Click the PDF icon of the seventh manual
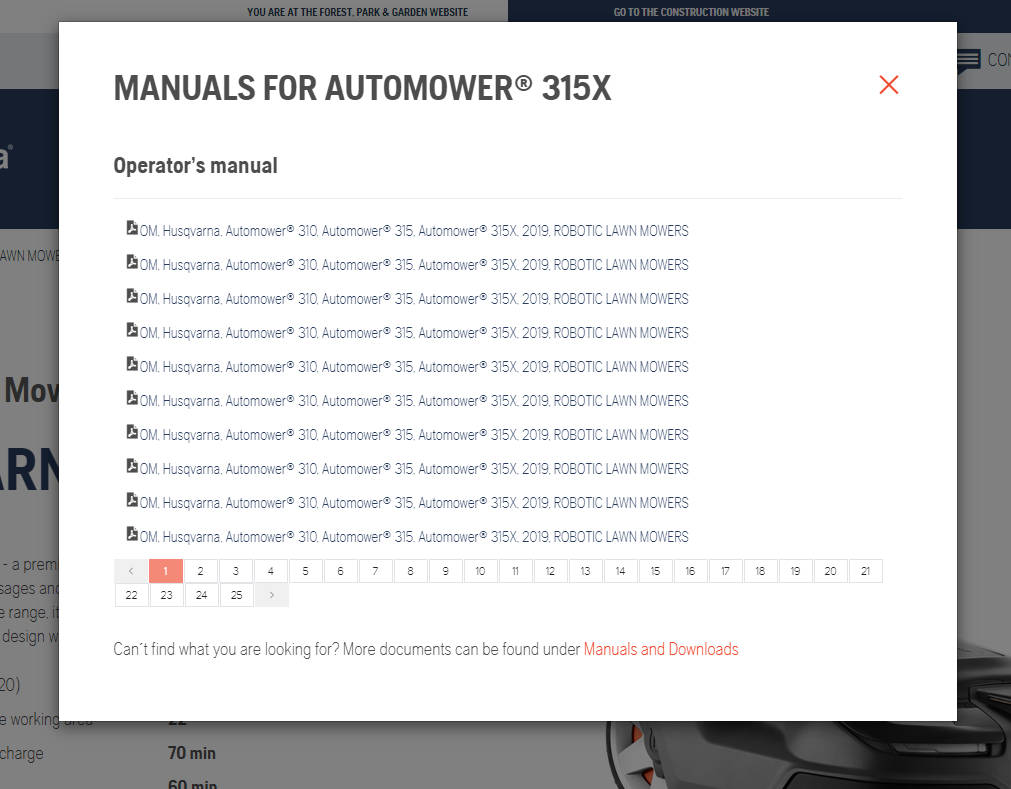 click(x=132, y=432)
